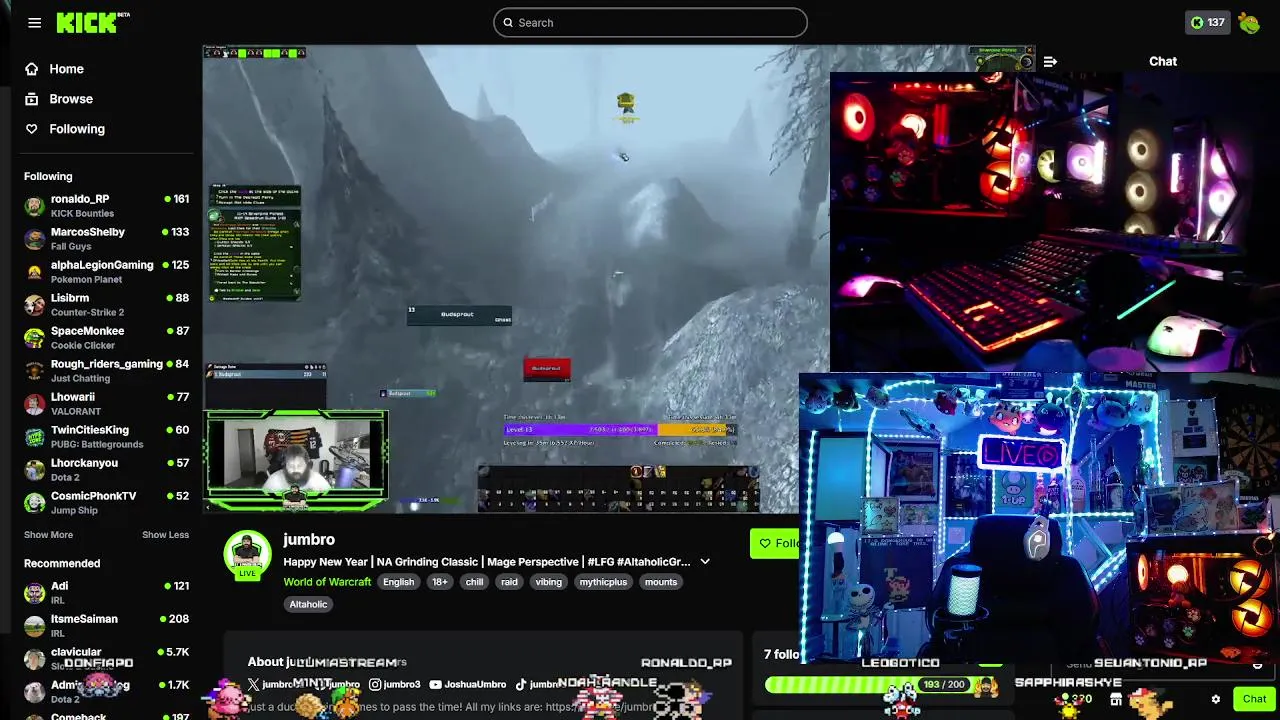Go to Following page
The image size is (1280, 720).
77,129
